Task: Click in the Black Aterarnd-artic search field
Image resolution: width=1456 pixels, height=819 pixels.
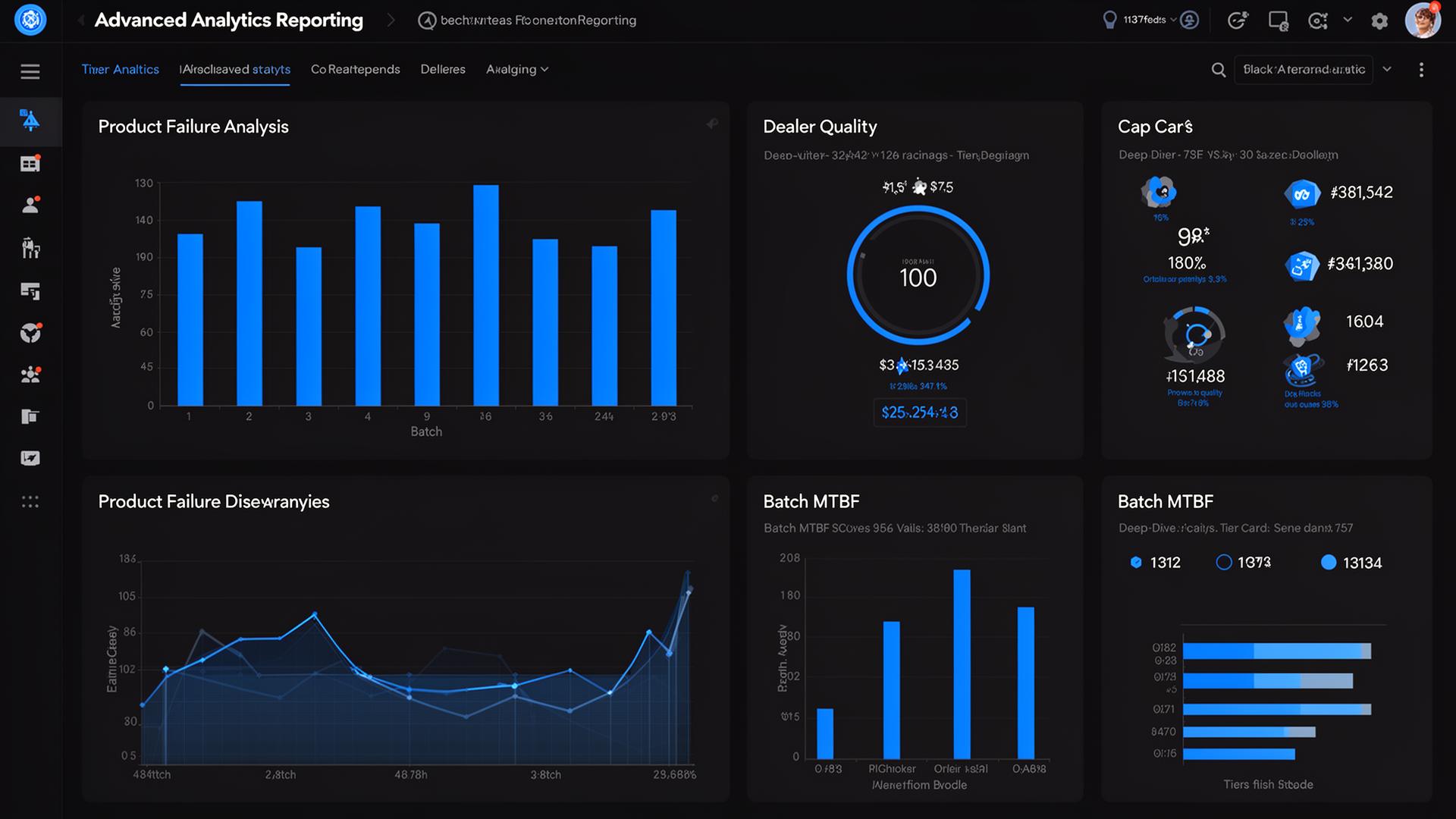Action: tap(1304, 70)
